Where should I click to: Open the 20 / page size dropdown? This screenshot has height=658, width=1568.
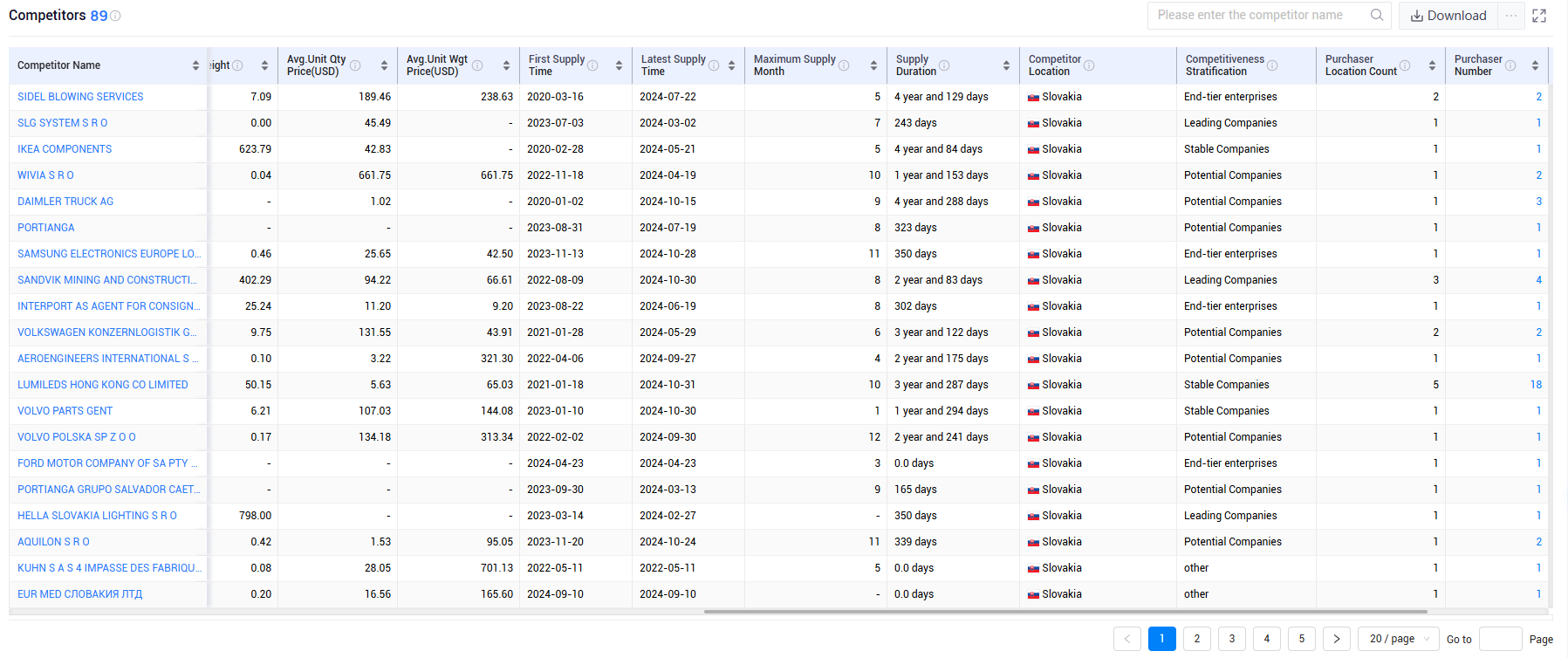click(x=1399, y=639)
